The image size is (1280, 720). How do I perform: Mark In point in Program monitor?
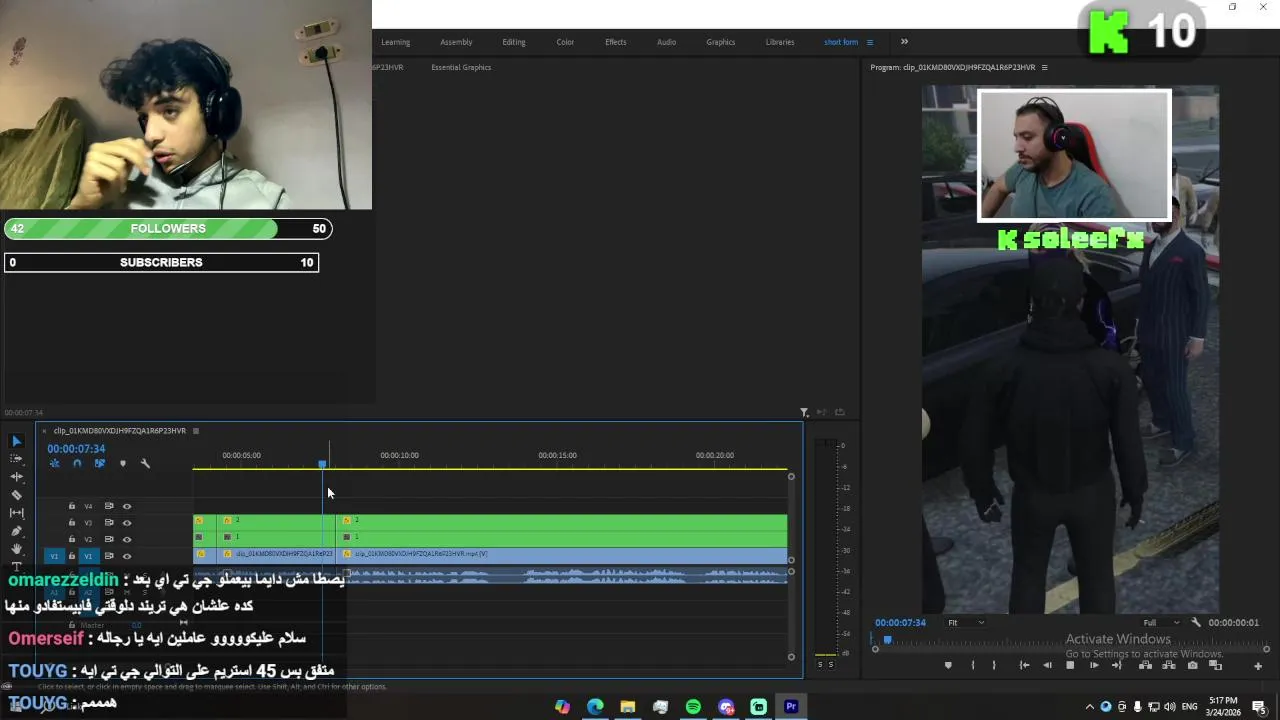tap(973, 665)
